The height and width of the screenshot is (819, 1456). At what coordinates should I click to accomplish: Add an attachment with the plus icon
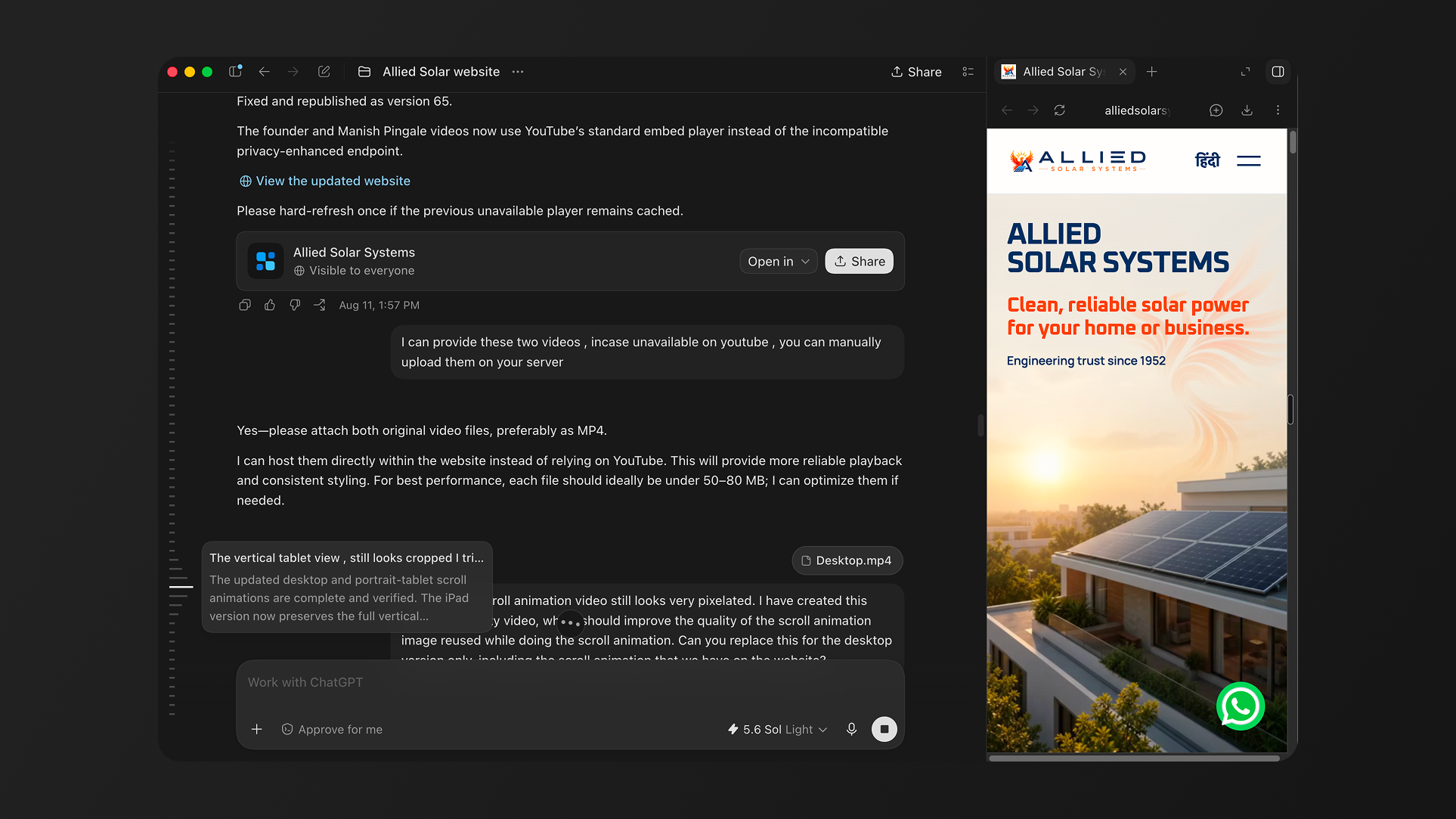tap(257, 729)
